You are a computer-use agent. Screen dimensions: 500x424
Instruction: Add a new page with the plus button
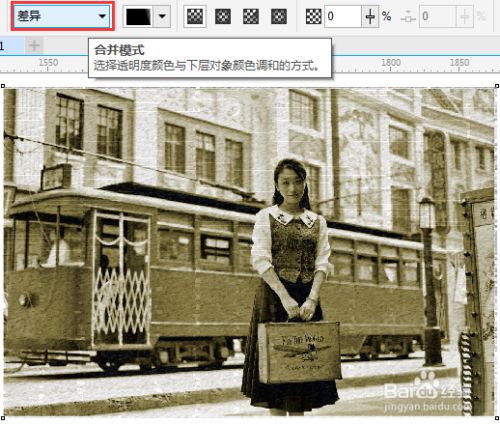point(34,46)
